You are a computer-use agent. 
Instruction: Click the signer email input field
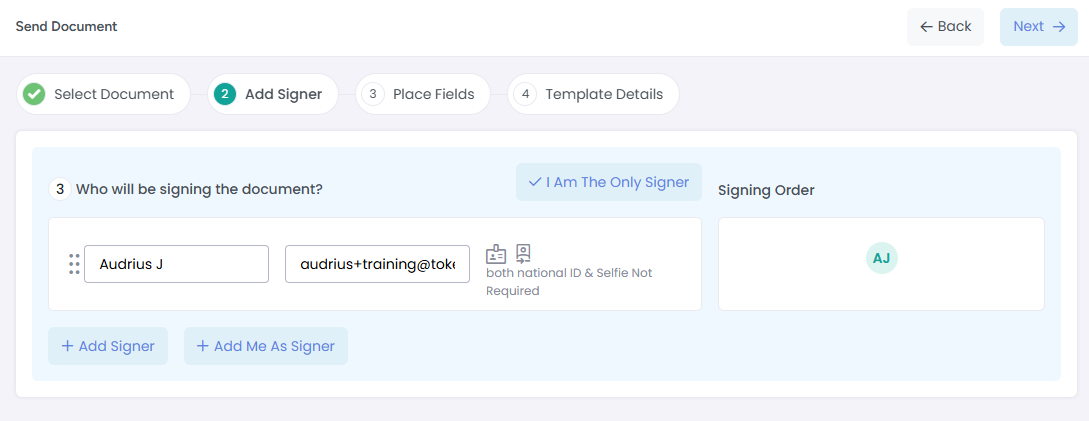(x=377, y=264)
